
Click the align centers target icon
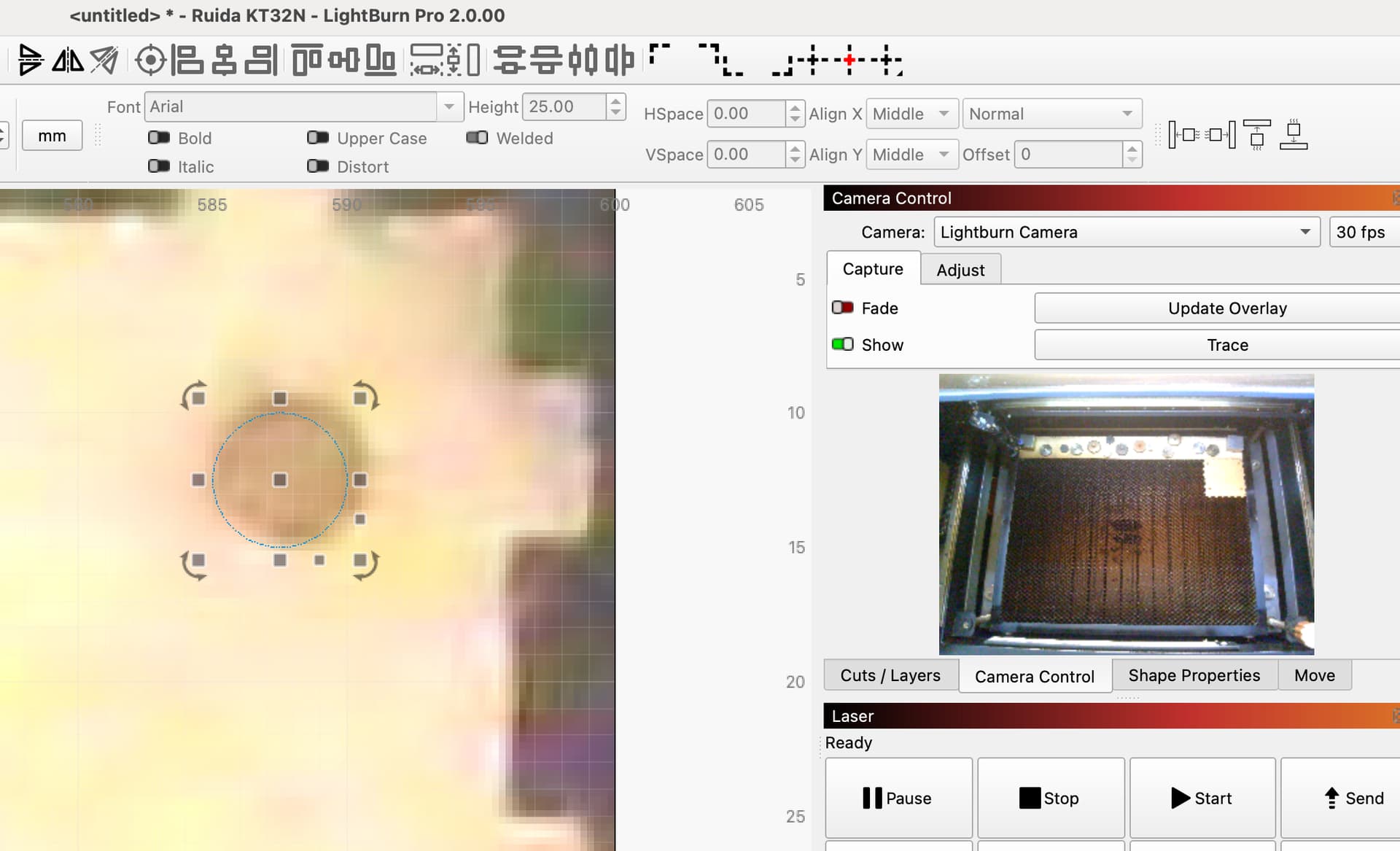[150, 60]
